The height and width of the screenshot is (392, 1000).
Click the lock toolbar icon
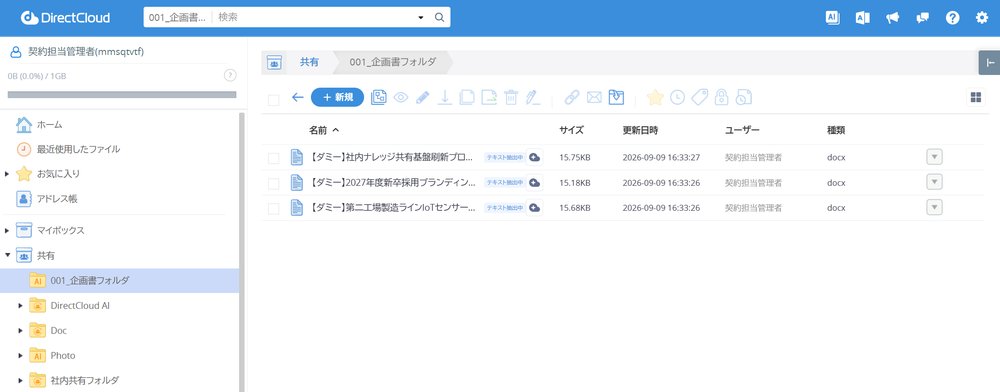721,98
